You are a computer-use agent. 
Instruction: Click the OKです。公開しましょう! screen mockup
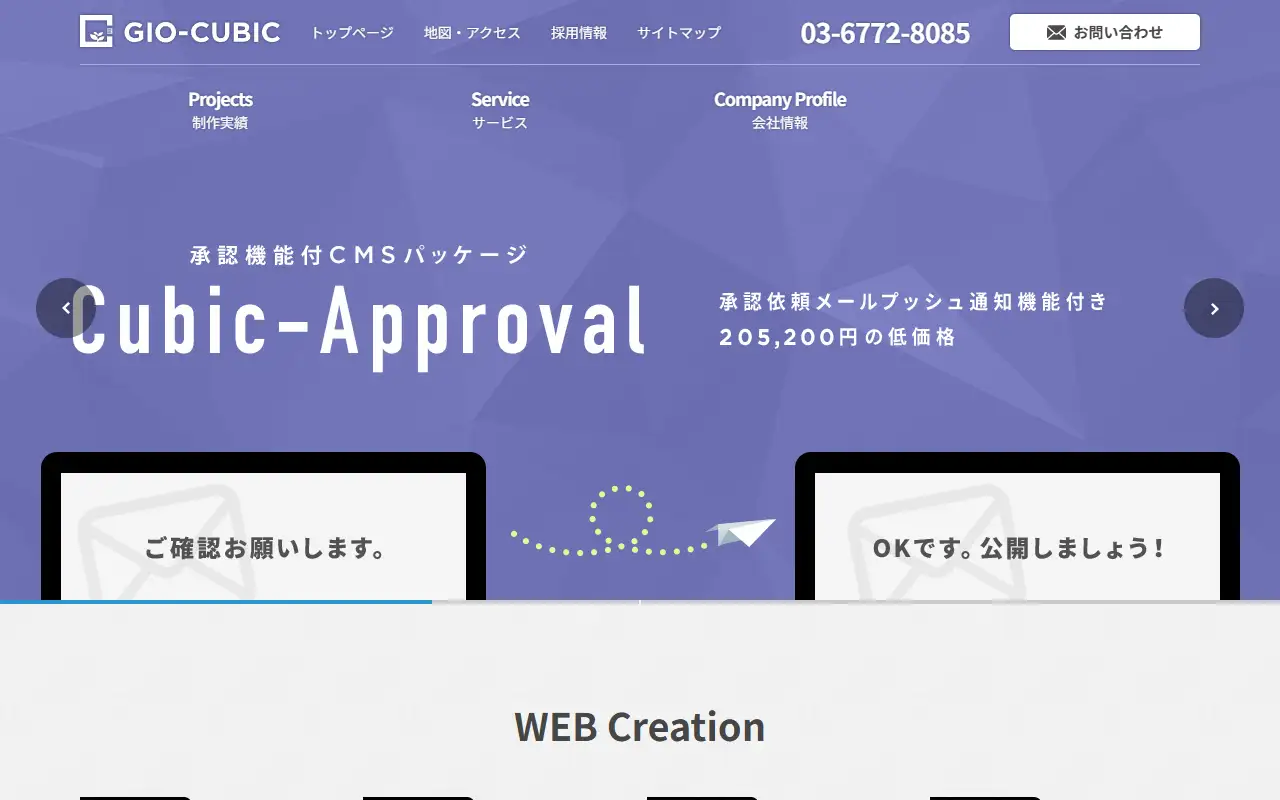1017,527
